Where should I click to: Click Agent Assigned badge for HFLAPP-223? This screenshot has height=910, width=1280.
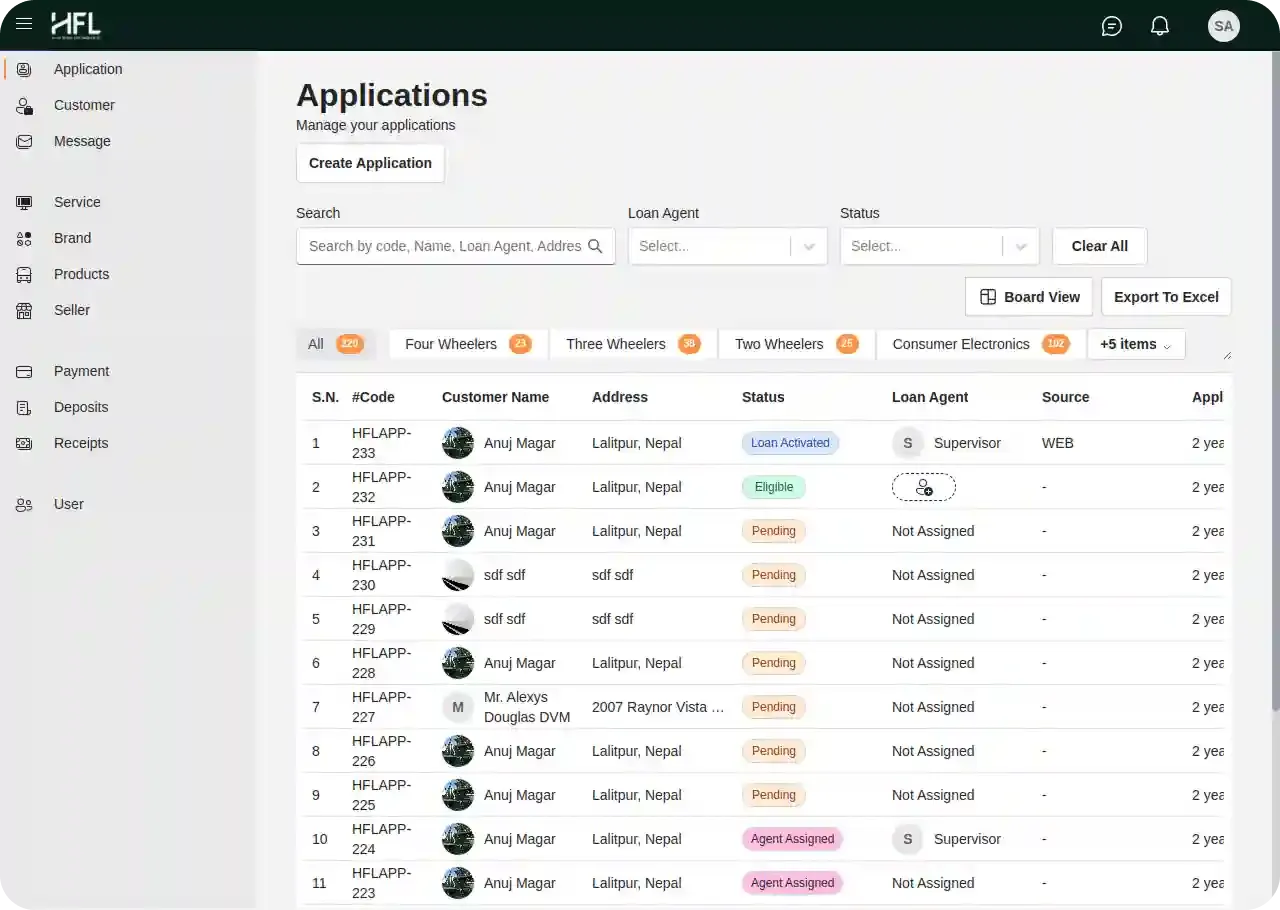(x=793, y=883)
